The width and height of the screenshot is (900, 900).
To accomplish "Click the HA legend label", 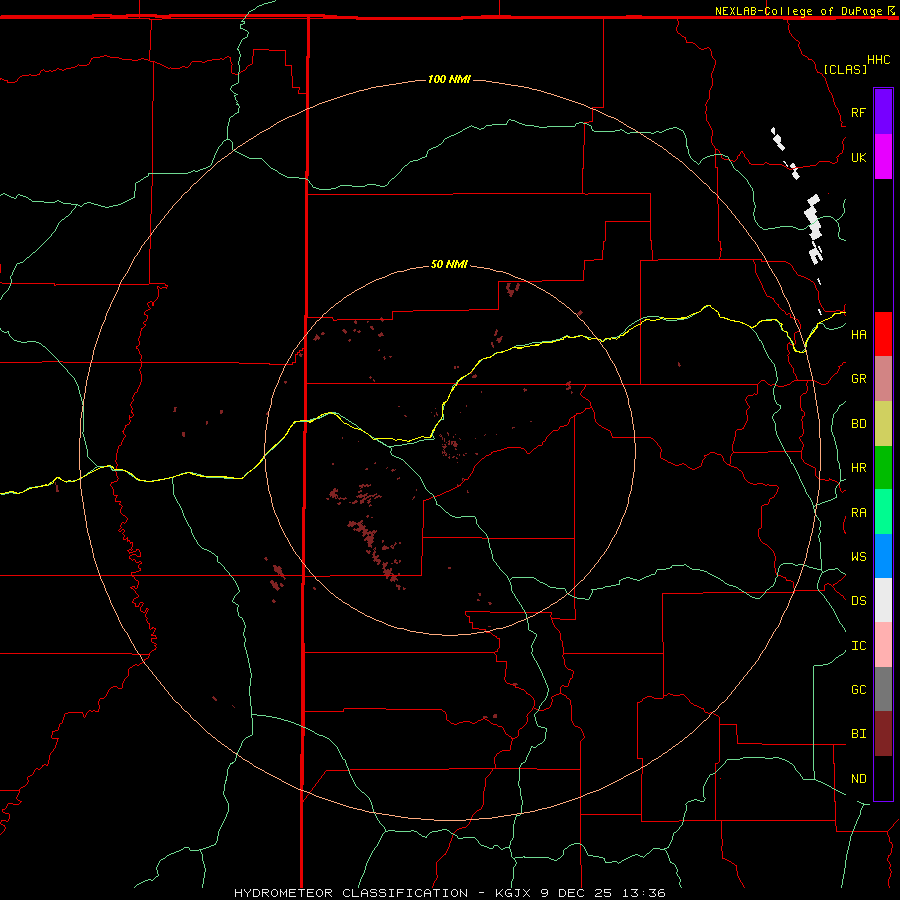I will coord(858,334).
